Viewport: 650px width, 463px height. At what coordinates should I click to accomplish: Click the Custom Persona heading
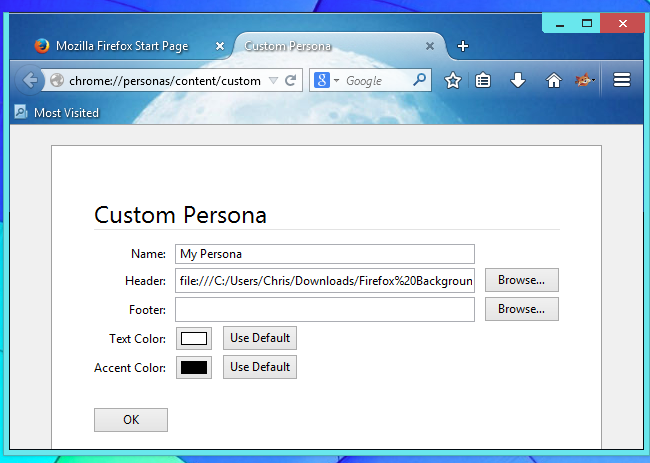pyautogui.click(x=180, y=215)
